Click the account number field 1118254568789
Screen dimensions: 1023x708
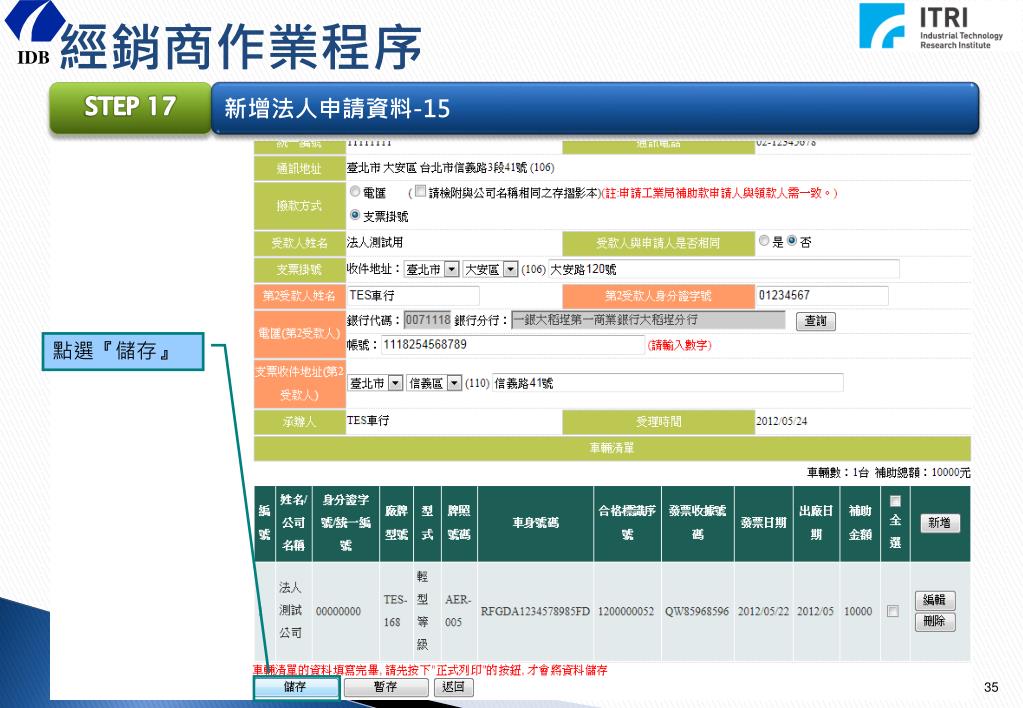[513, 345]
